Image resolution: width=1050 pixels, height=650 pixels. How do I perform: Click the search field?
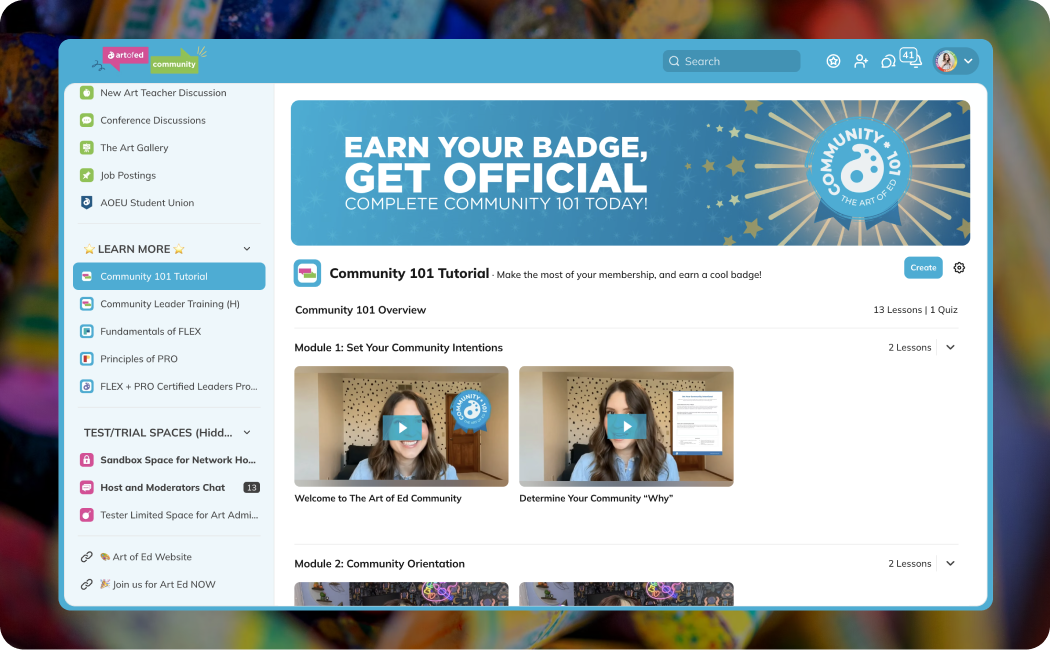(x=731, y=61)
